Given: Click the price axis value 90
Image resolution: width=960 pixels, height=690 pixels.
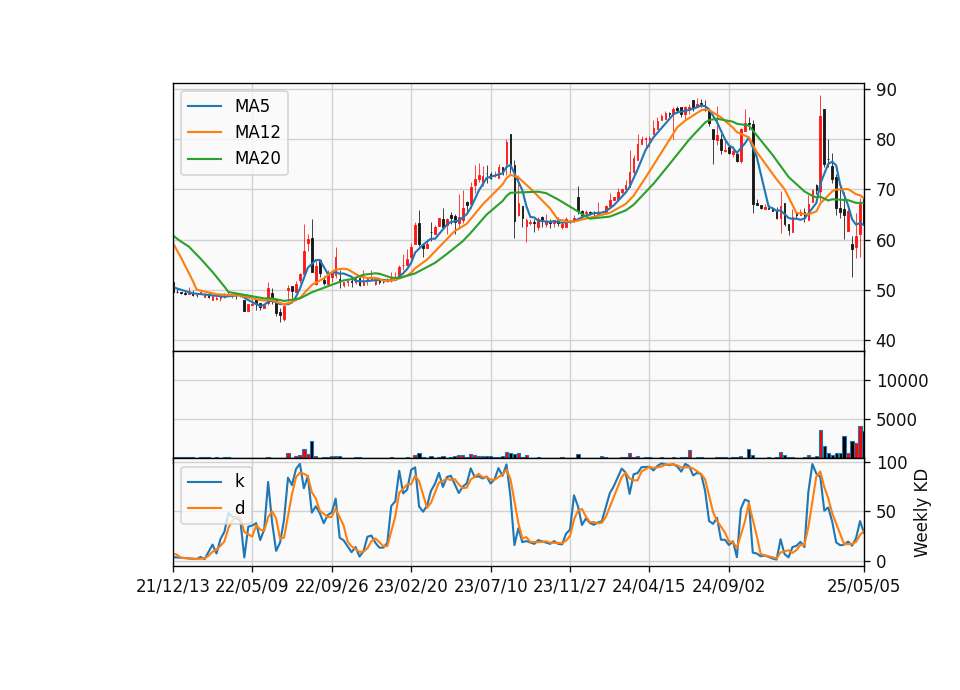Looking at the screenshot, I should click(x=887, y=89).
